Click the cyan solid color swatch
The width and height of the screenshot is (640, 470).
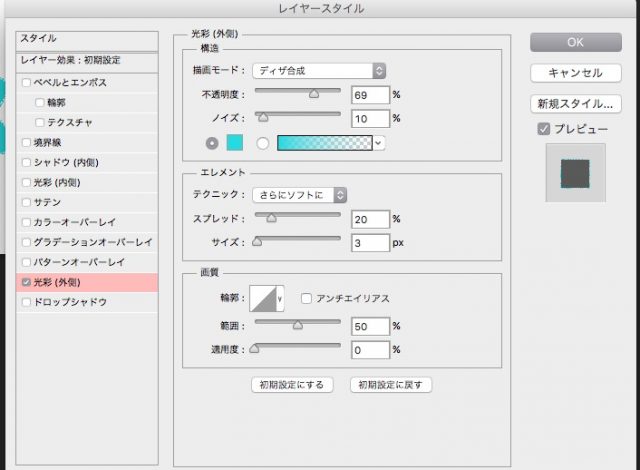(x=234, y=143)
